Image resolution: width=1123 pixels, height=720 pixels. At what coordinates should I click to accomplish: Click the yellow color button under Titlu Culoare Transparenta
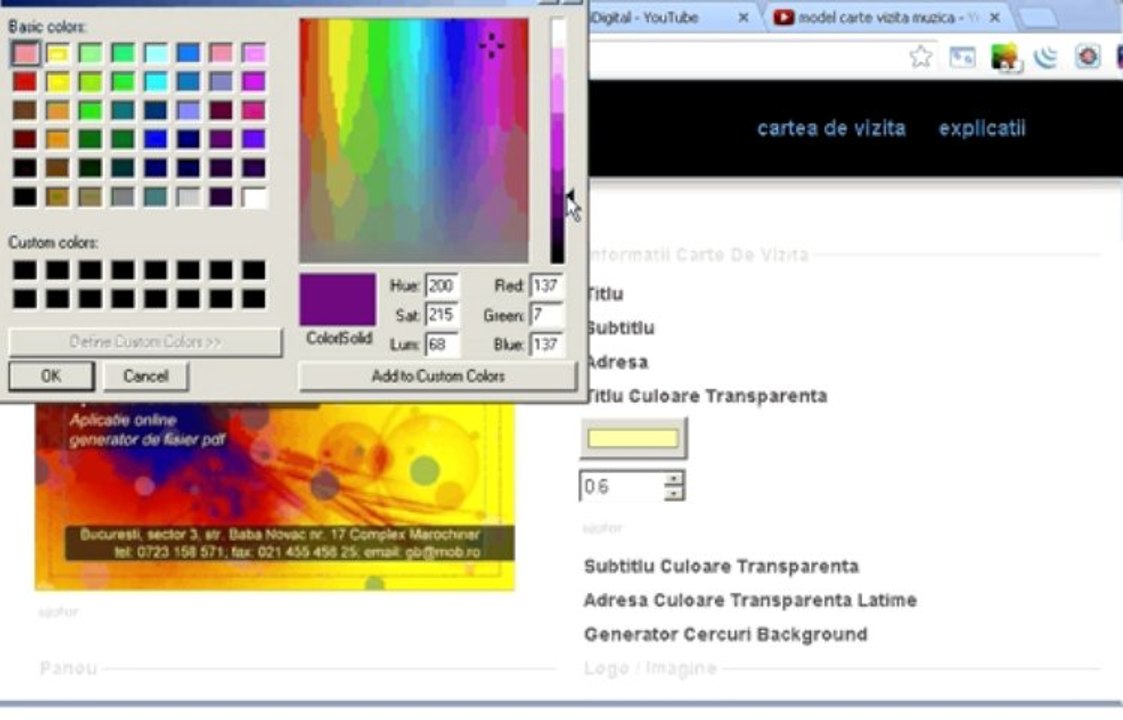(633, 438)
